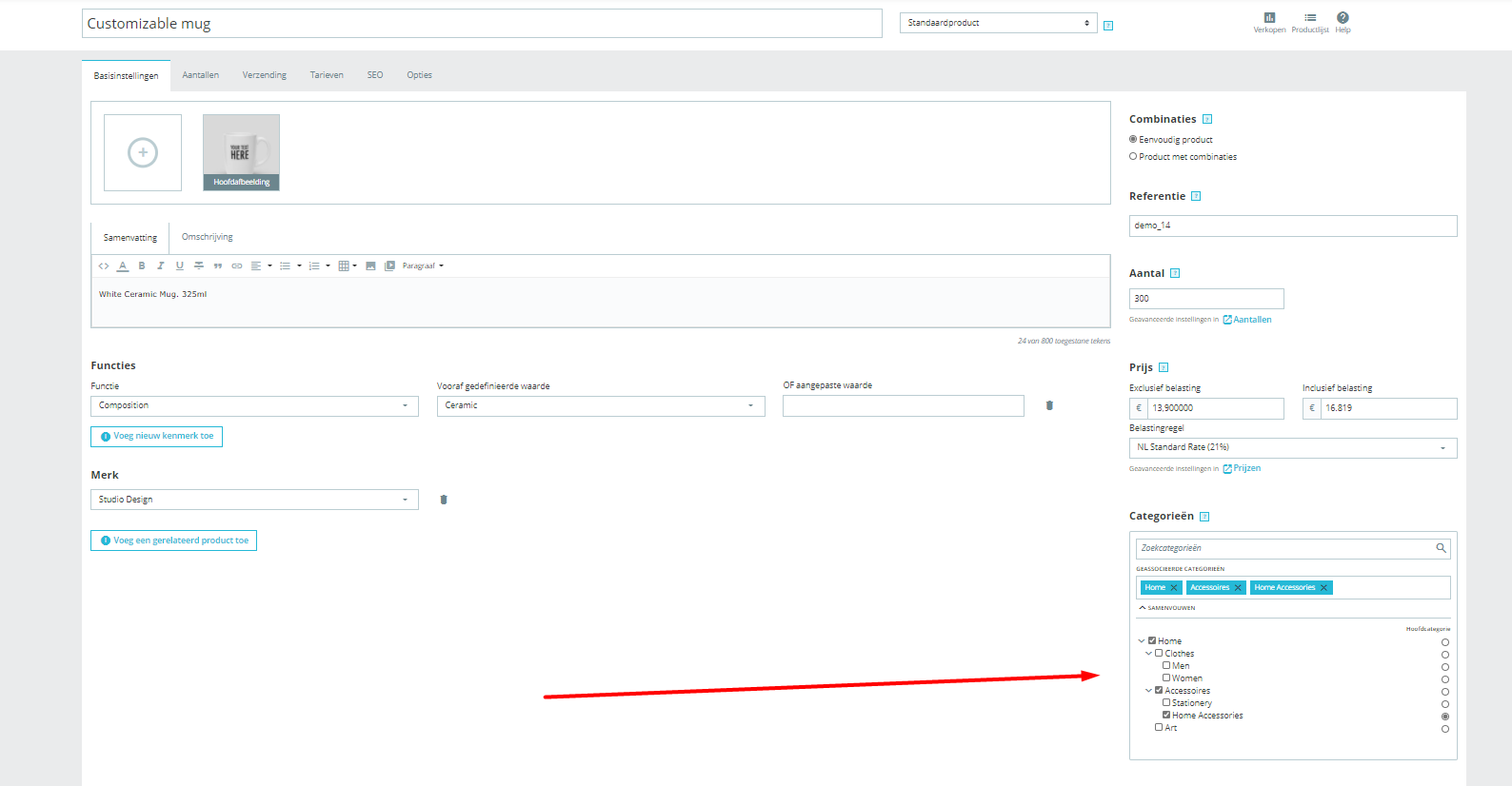This screenshot has width=1512, height=786.
Task: Open numbered list dropdown in editor
Action: tap(320, 266)
